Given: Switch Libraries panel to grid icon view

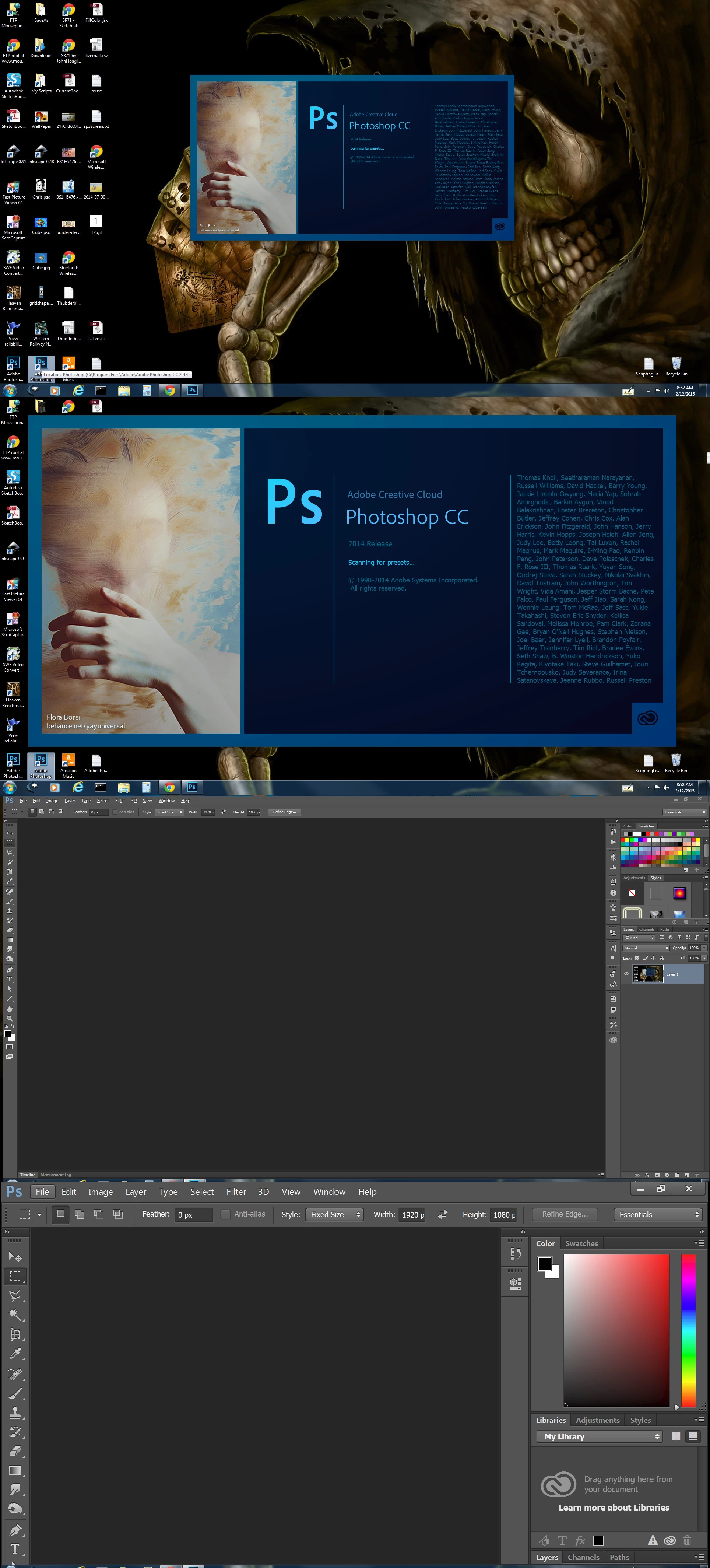Looking at the screenshot, I should 675,1436.
